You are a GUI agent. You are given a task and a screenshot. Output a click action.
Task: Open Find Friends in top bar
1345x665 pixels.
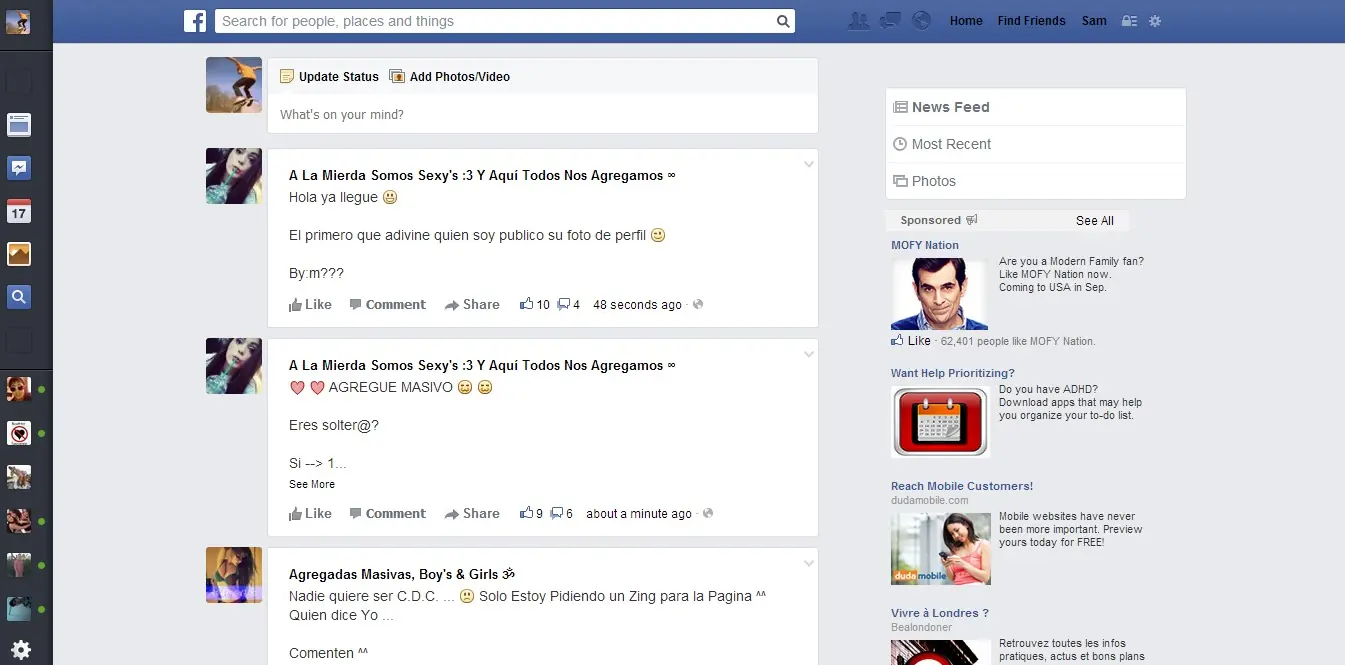[1031, 21]
